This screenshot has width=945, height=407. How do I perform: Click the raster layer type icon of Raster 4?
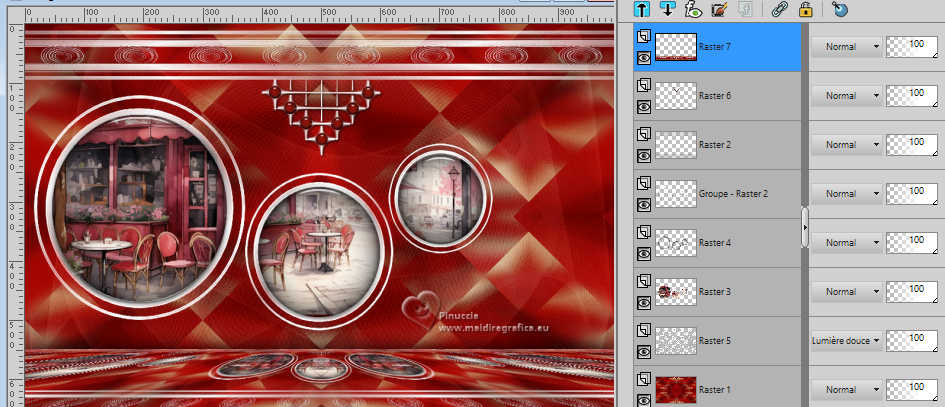(644, 233)
